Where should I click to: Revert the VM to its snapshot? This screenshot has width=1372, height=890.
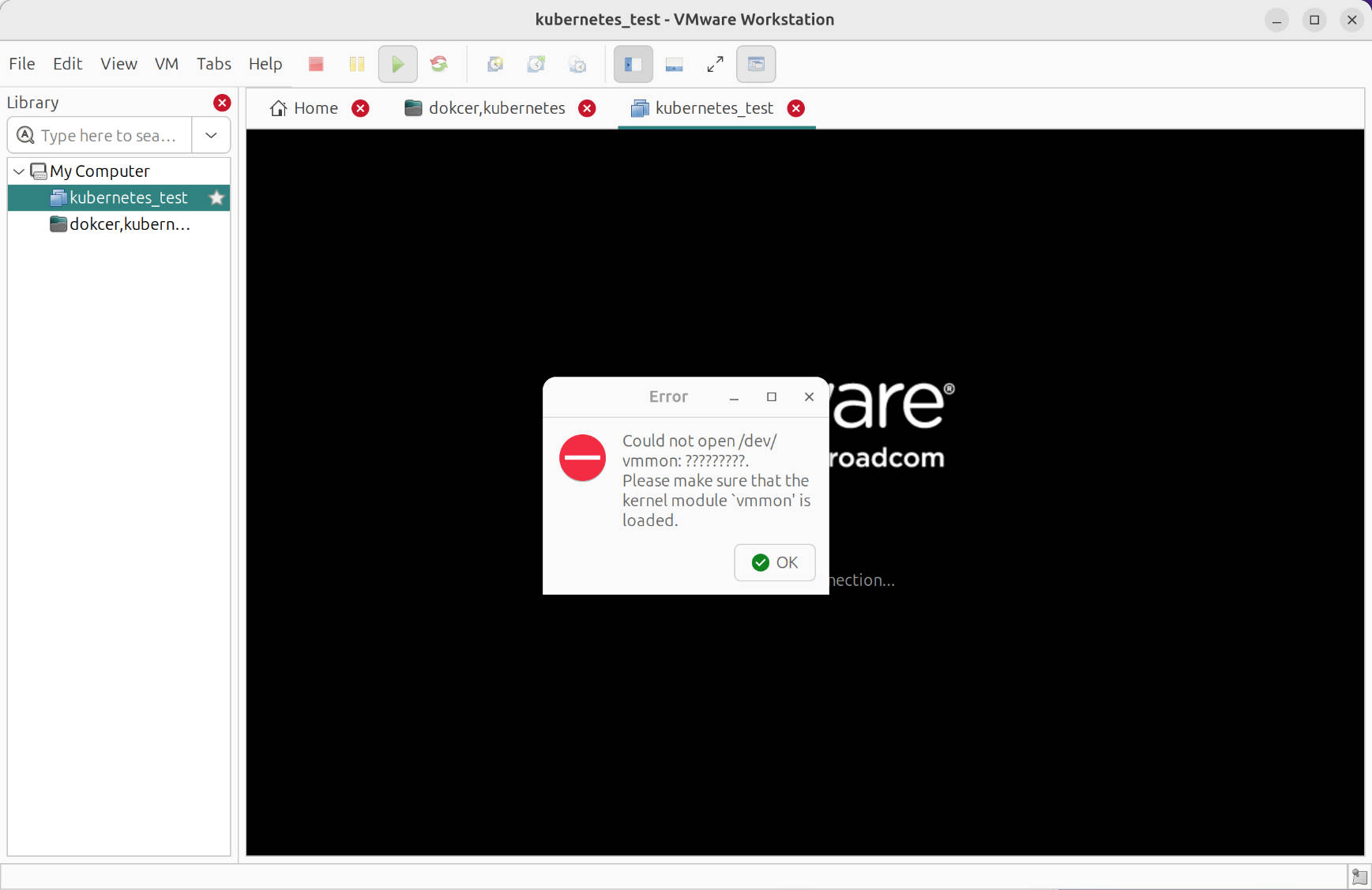[x=536, y=64]
